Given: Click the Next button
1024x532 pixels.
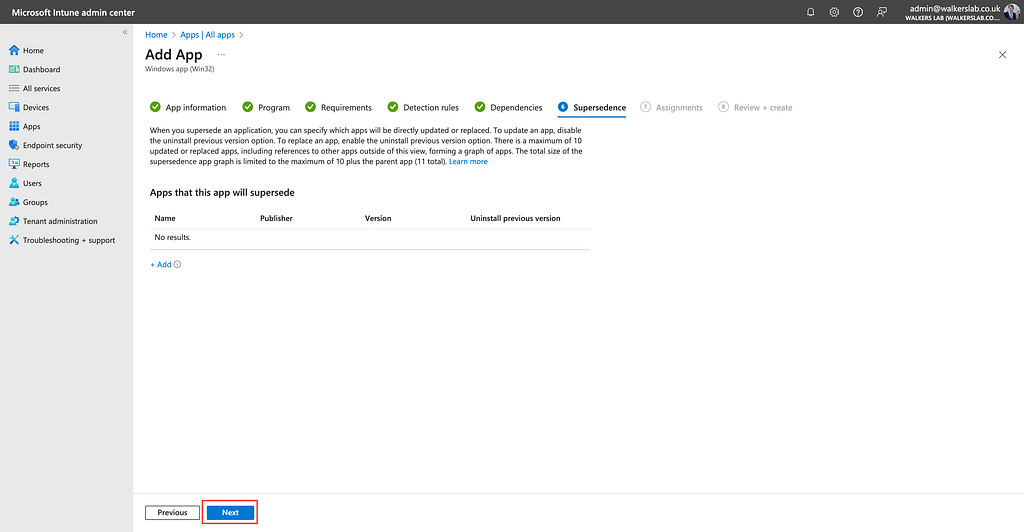Looking at the screenshot, I should [x=230, y=512].
